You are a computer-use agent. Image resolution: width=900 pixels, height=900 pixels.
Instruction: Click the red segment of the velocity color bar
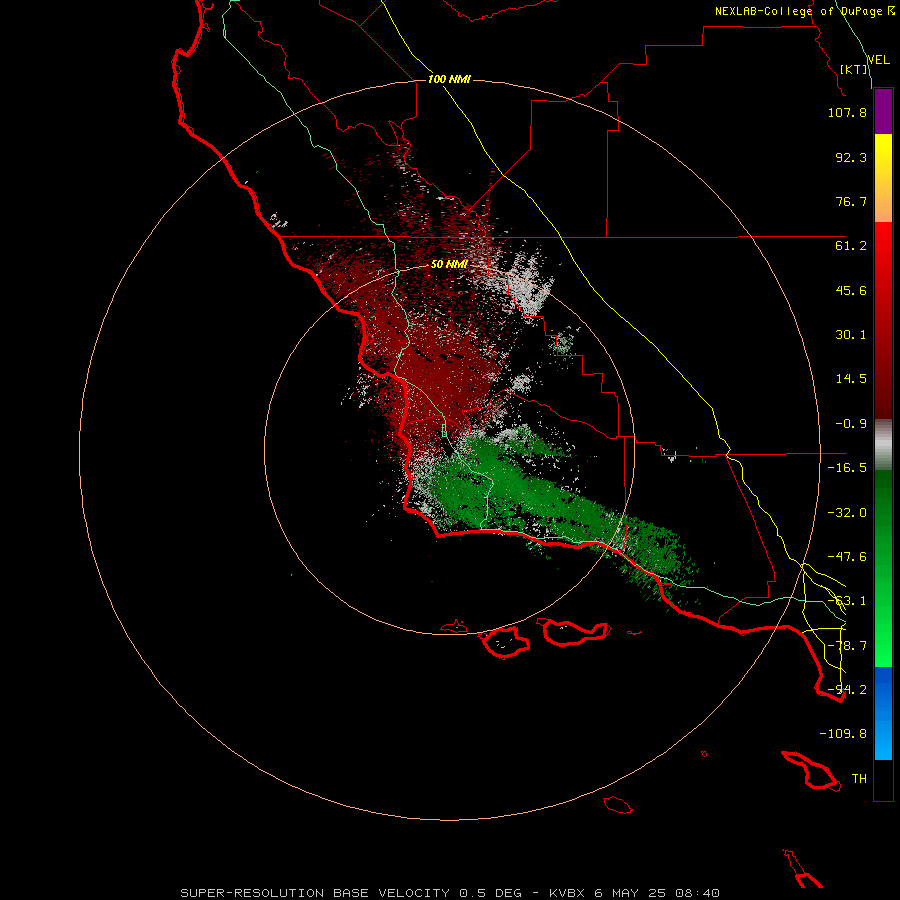(883, 320)
